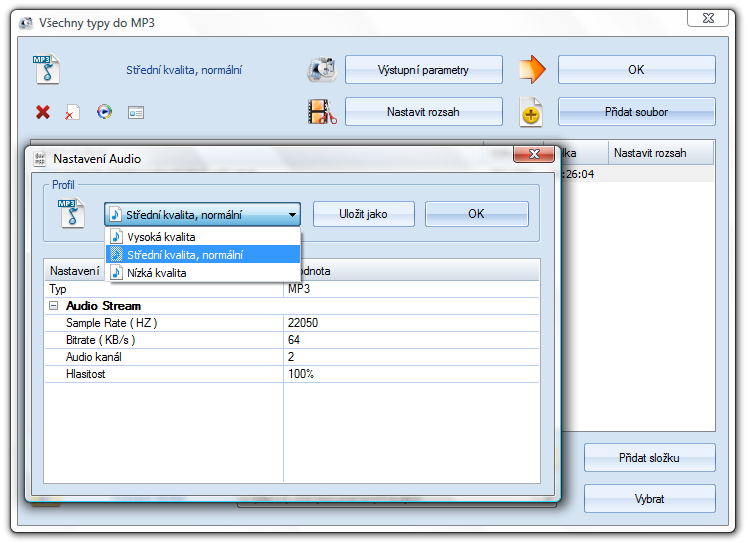The image size is (748, 543).
Task: Click the orange arrow icon
Action: pyautogui.click(x=532, y=69)
